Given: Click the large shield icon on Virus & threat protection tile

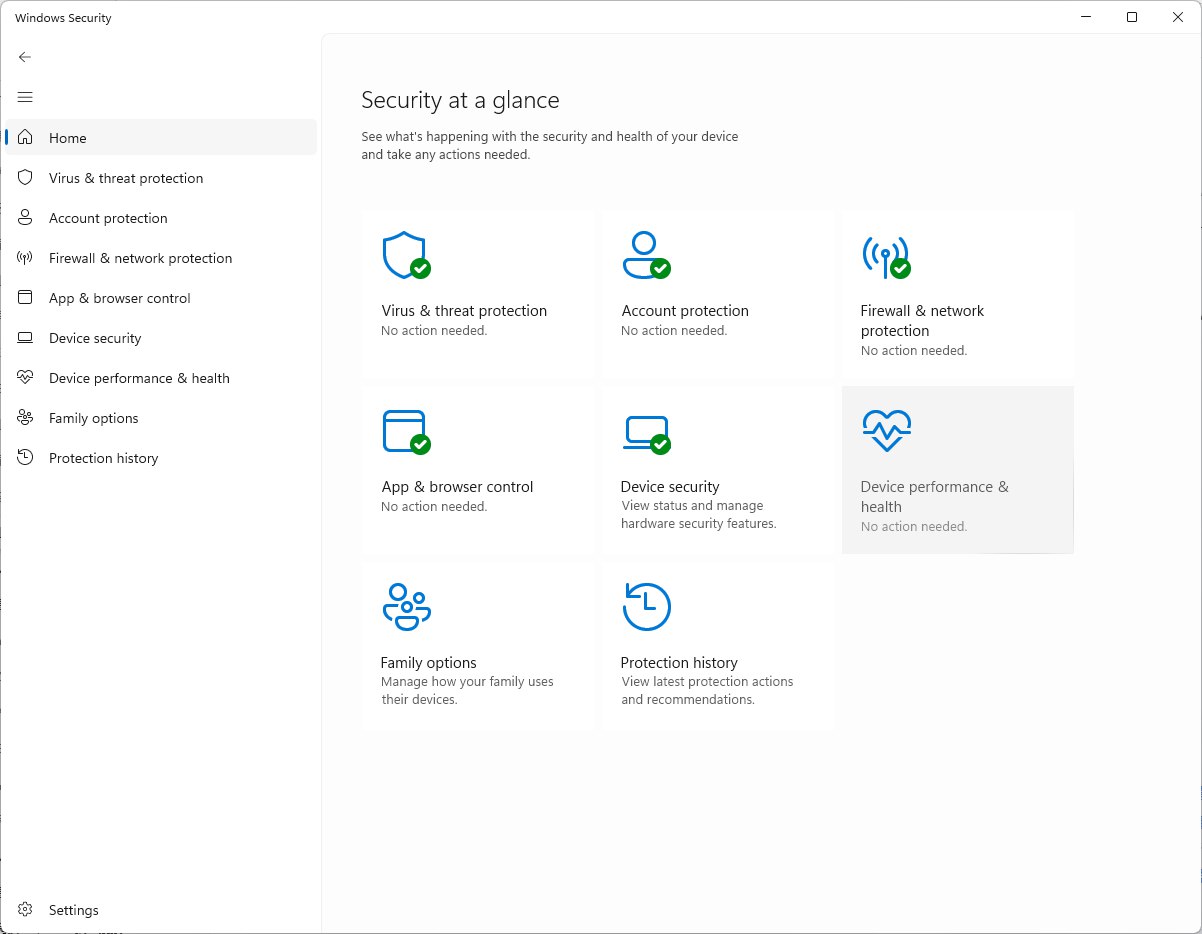Looking at the screenshot, I should pos(405,255).
